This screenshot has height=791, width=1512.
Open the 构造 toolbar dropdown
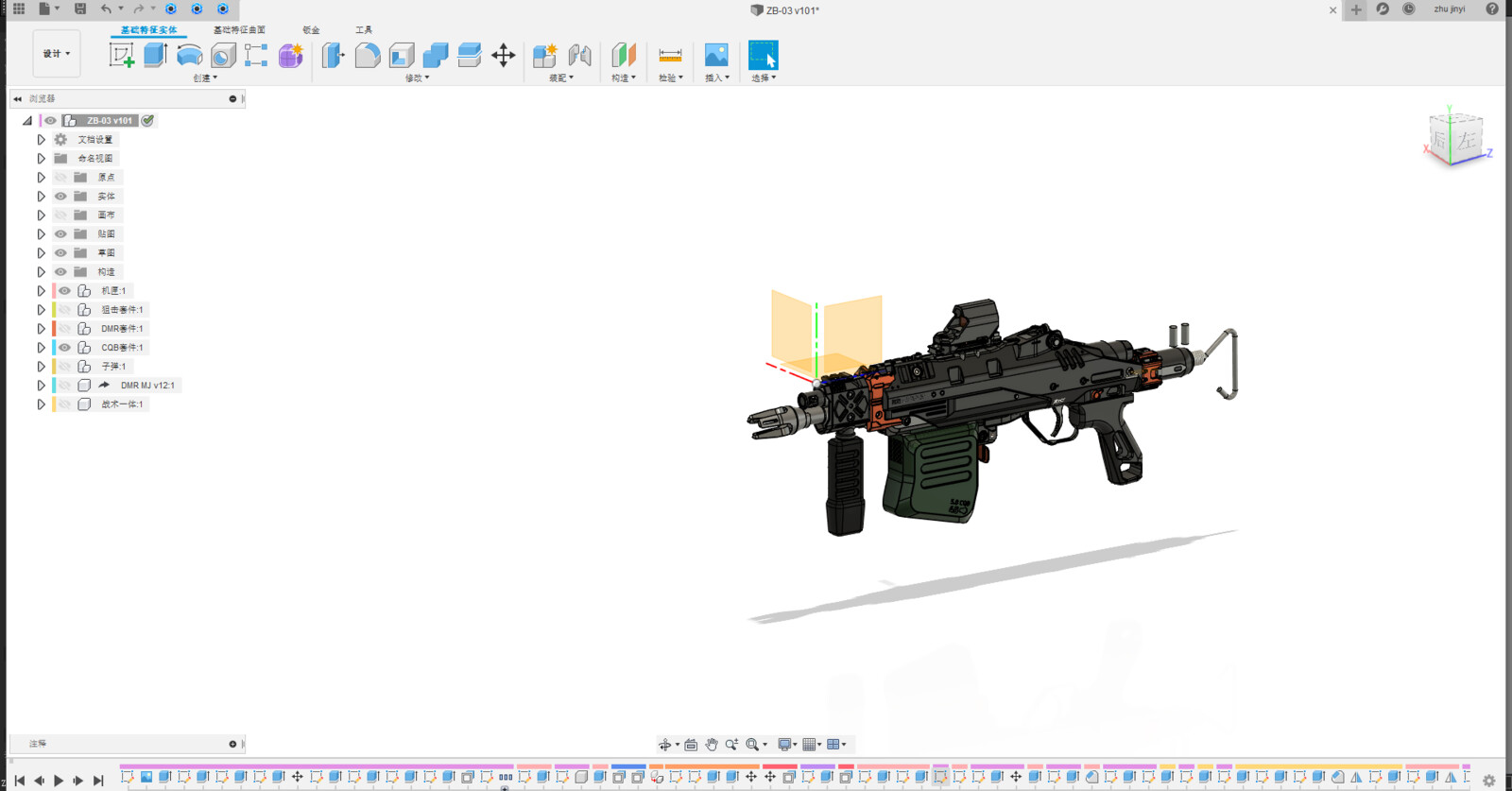(x=624, y=78)
